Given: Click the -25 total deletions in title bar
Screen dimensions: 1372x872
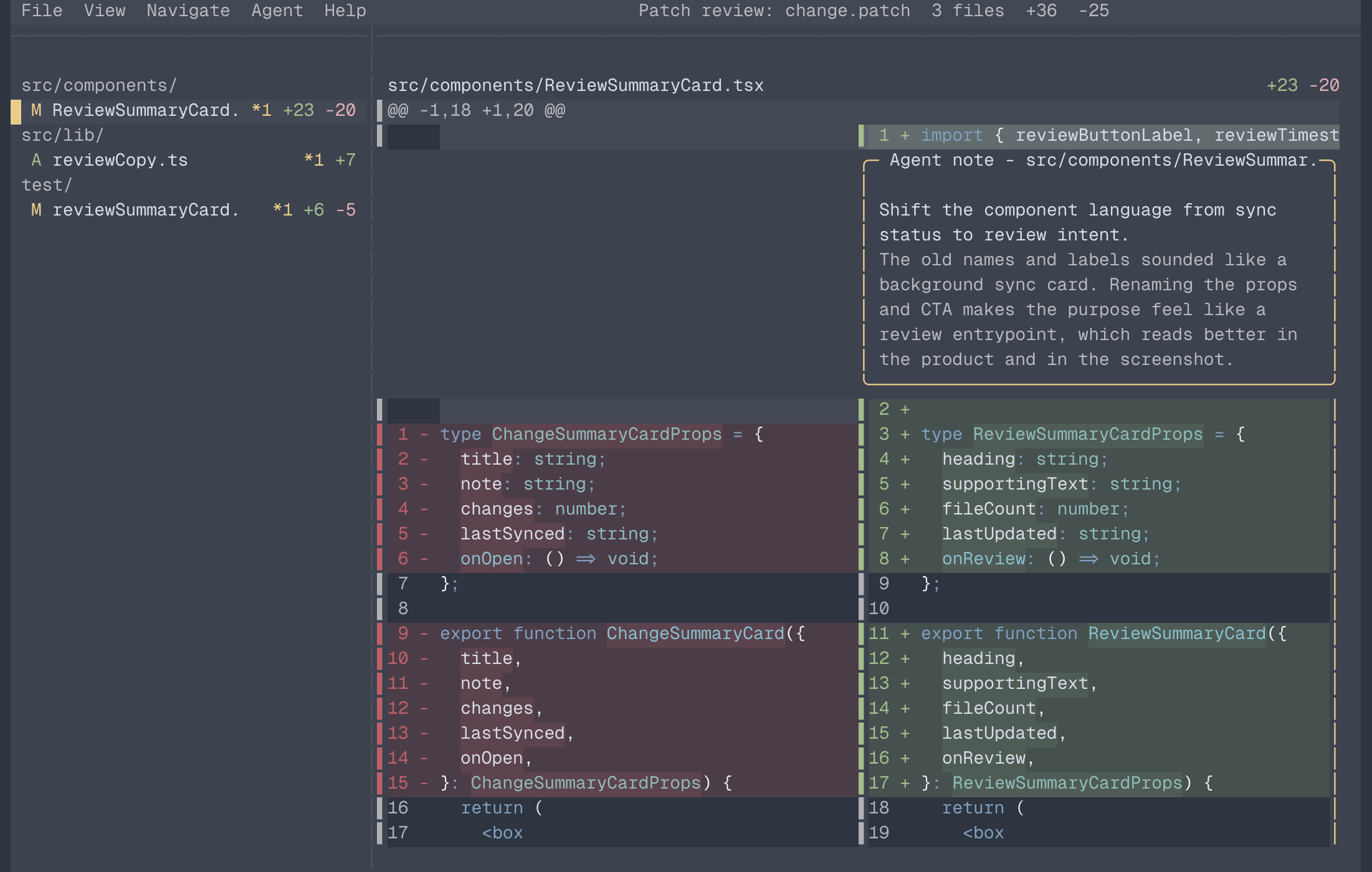Looking at the screenshot, I should 1093,11.
